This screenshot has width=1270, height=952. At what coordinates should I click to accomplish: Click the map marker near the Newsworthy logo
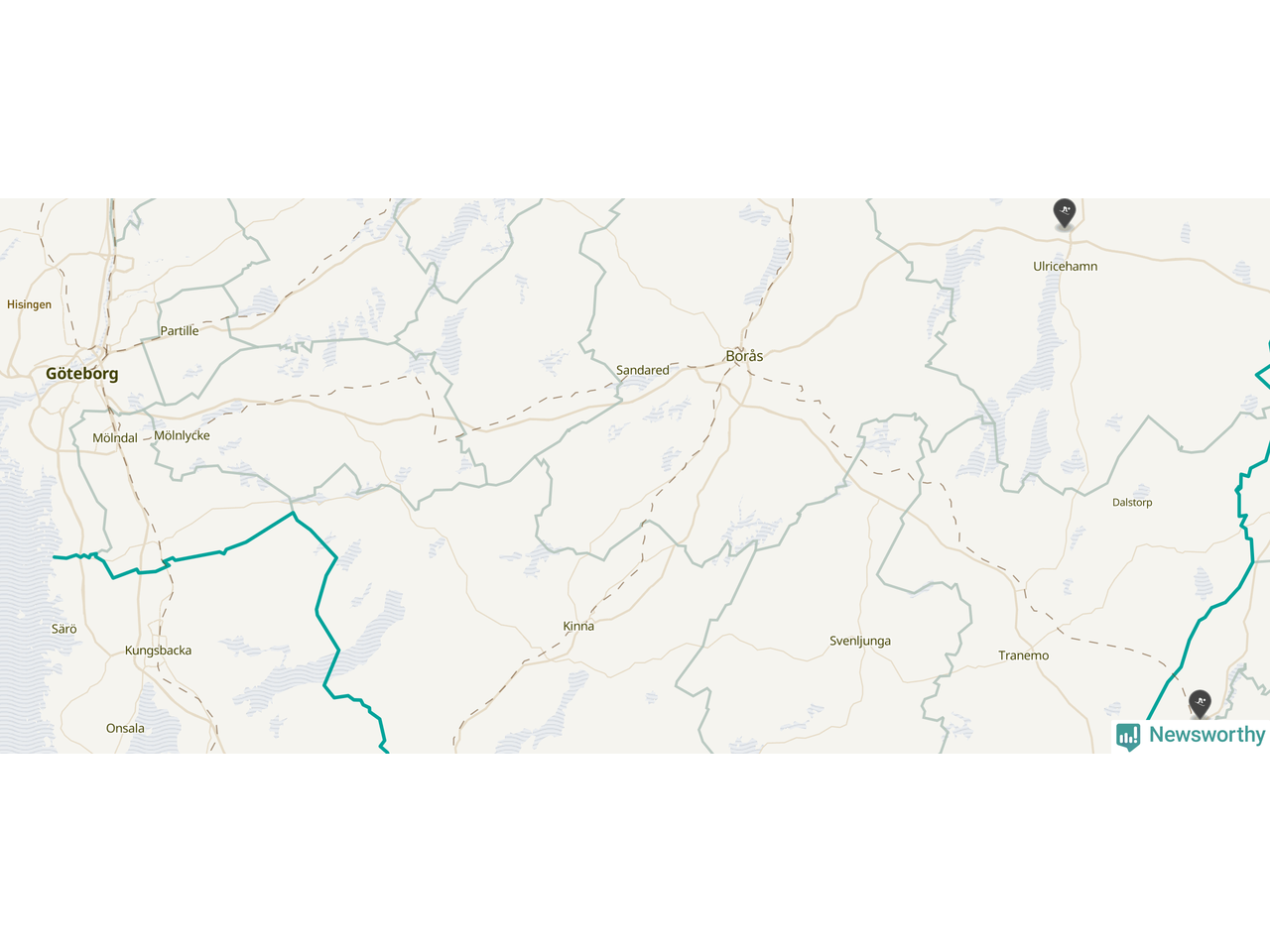point(1201,704)
